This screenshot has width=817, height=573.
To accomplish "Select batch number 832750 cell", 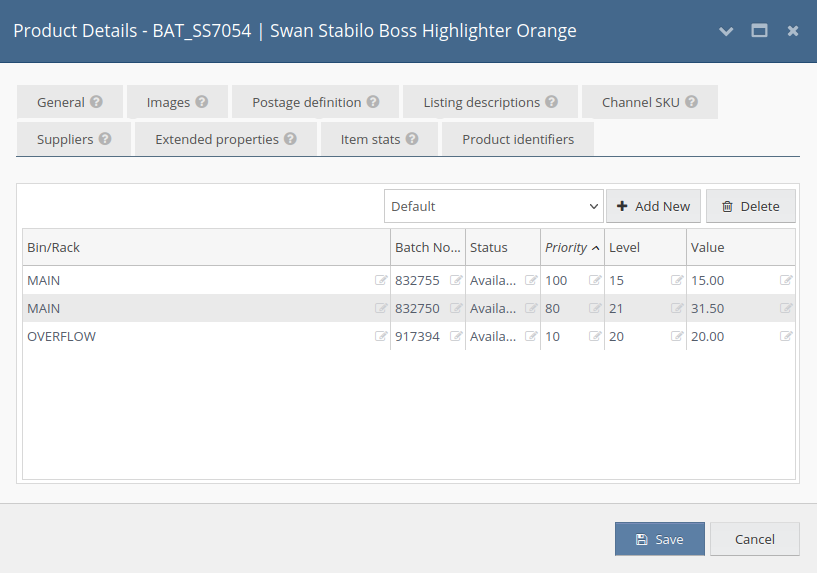I will (x=428, y=308).
